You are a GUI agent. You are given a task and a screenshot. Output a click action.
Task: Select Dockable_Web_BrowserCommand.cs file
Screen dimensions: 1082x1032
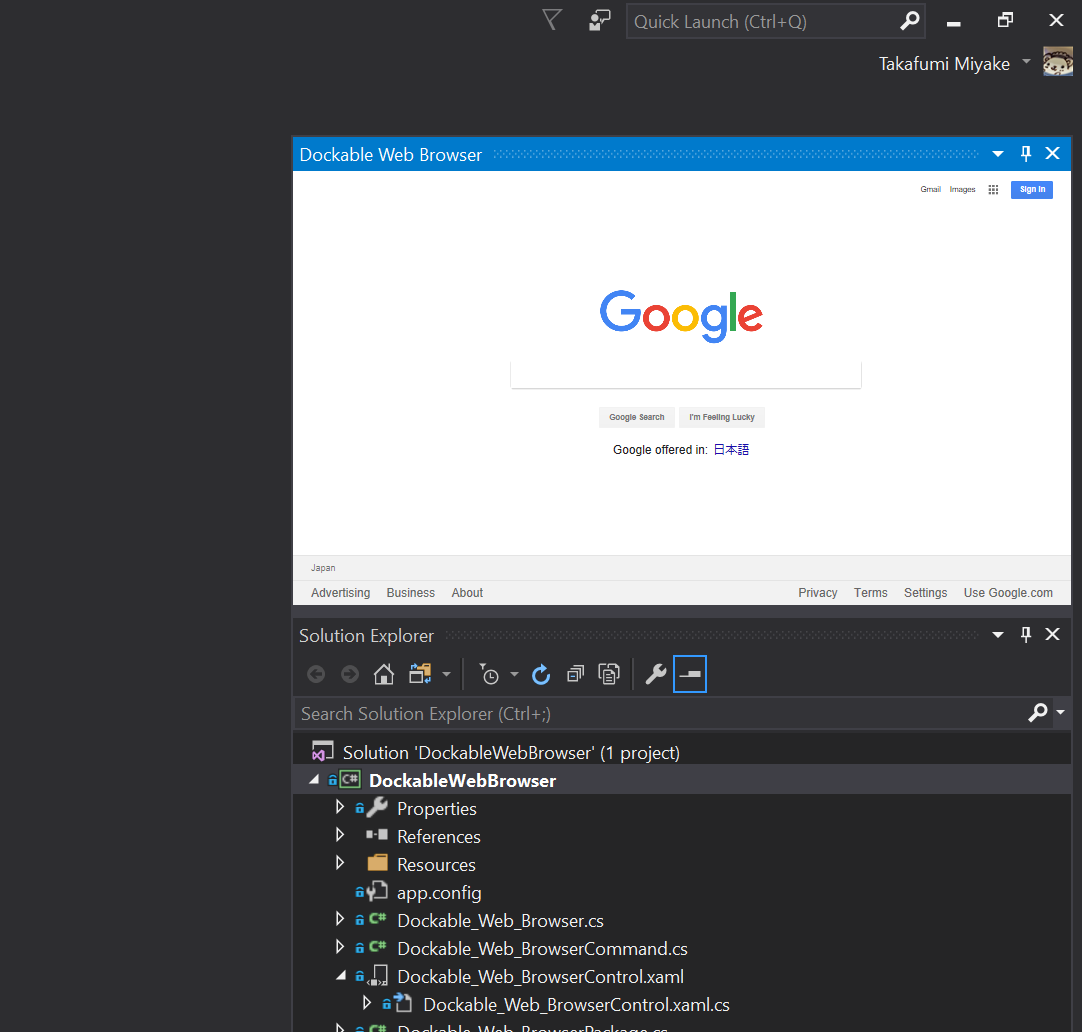[x=542, y=949]
